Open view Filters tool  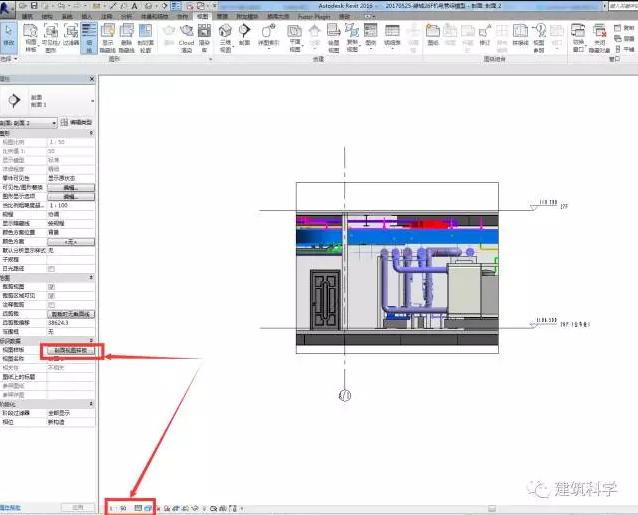pyautogui.click(x=71, y=37)
